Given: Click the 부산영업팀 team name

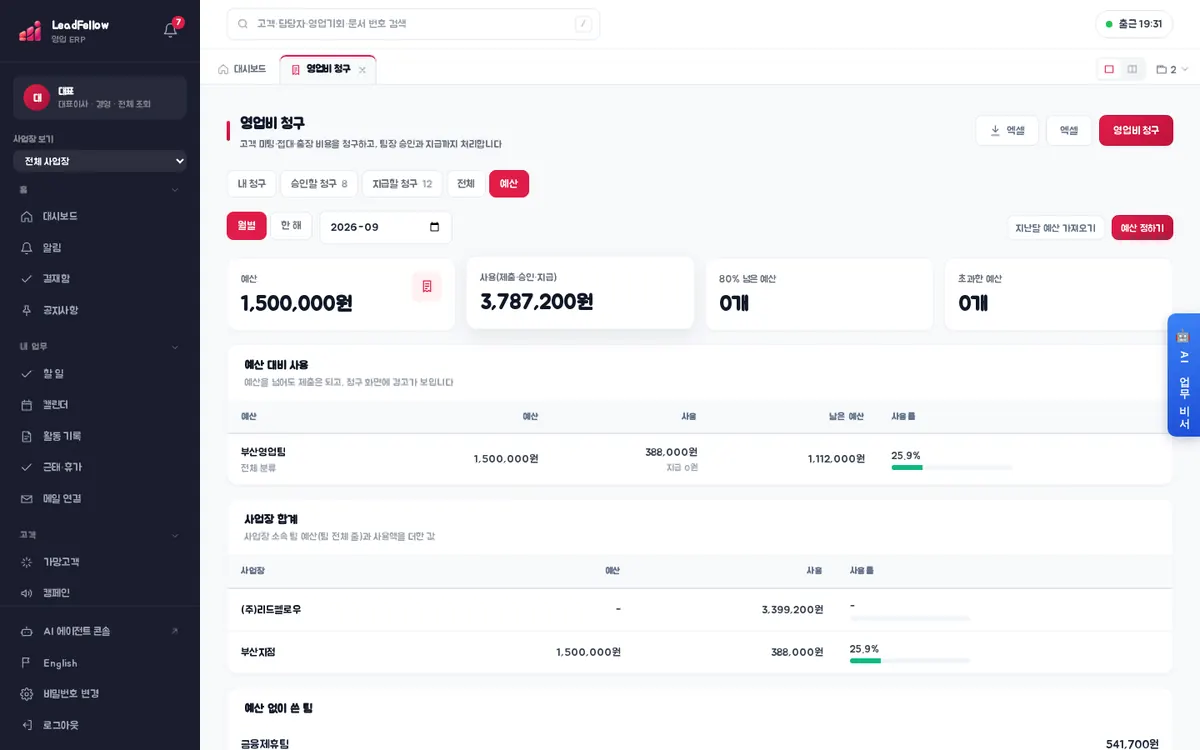Looking at the screenshot, I should pyautogui.click(x=263, y=452).
